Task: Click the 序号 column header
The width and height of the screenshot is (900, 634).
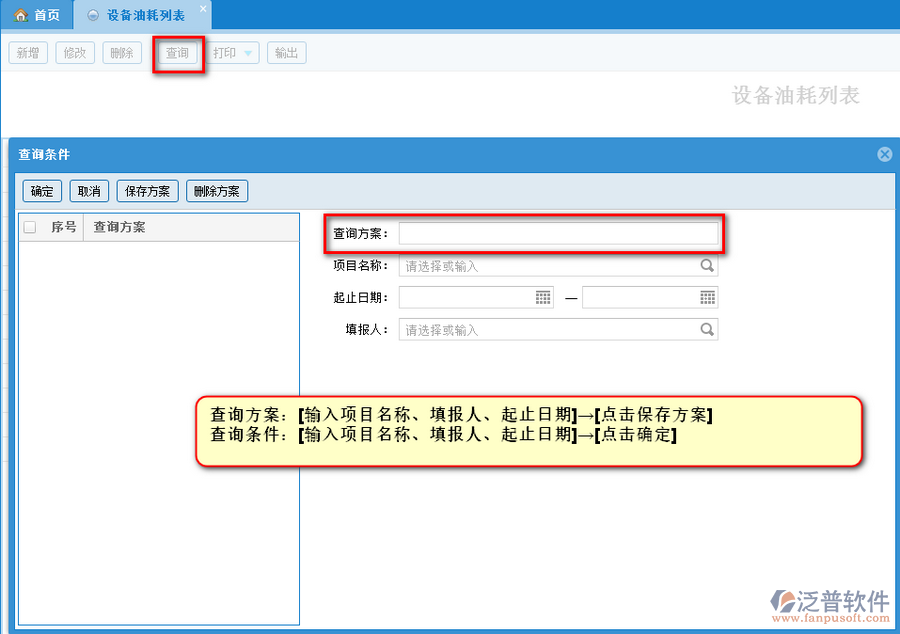Action: pyautogui.click(x=63, y=227)
